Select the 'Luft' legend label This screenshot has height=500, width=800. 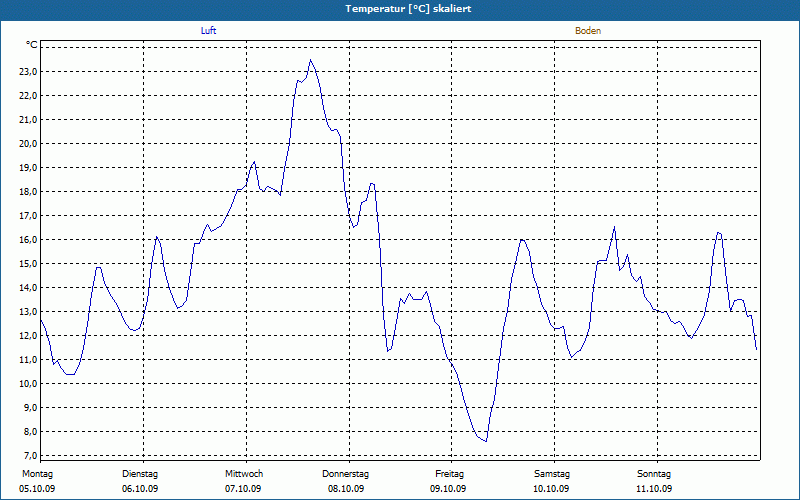tap(208, 31)
